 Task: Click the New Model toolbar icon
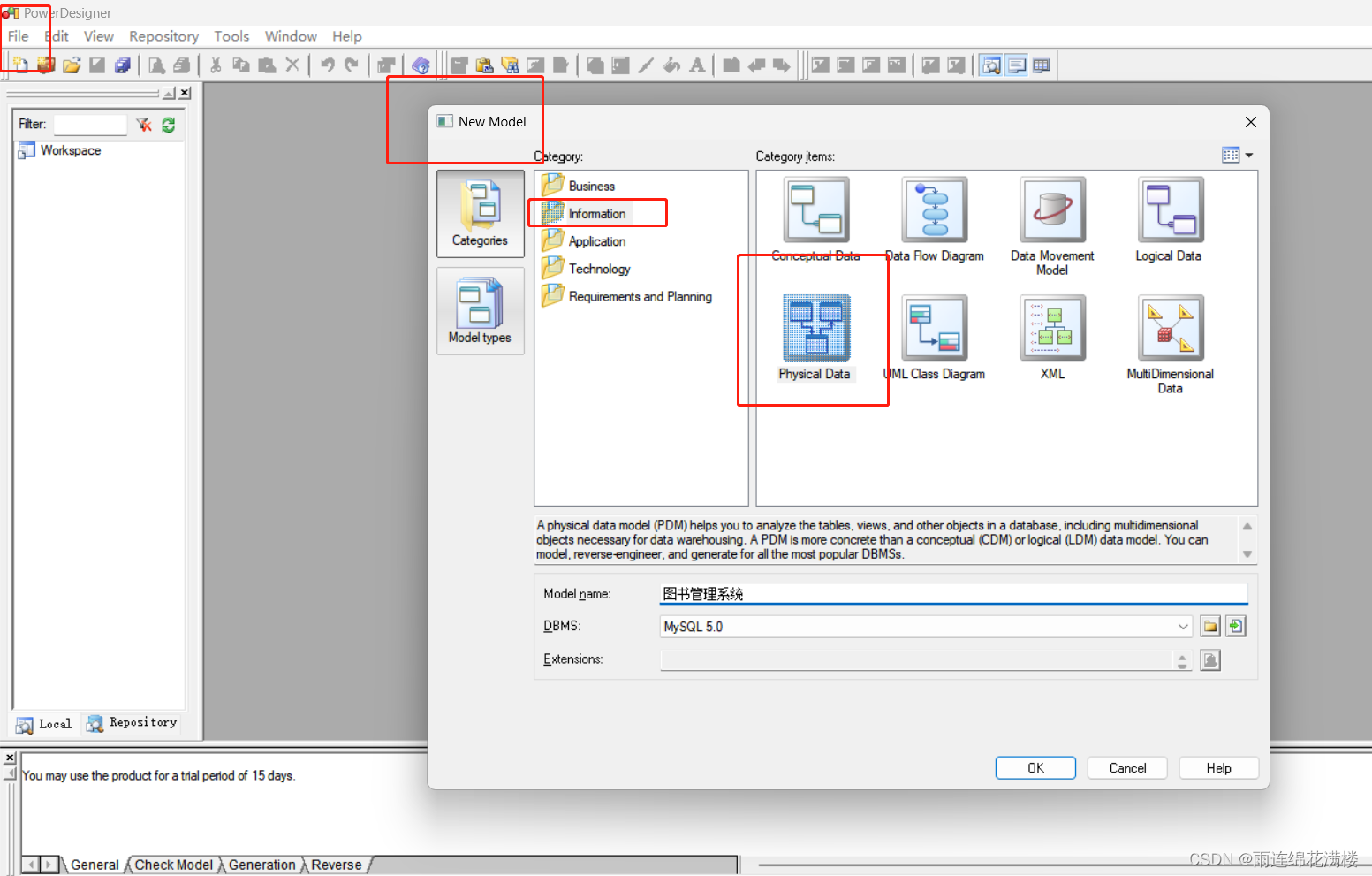coord(19,65)
